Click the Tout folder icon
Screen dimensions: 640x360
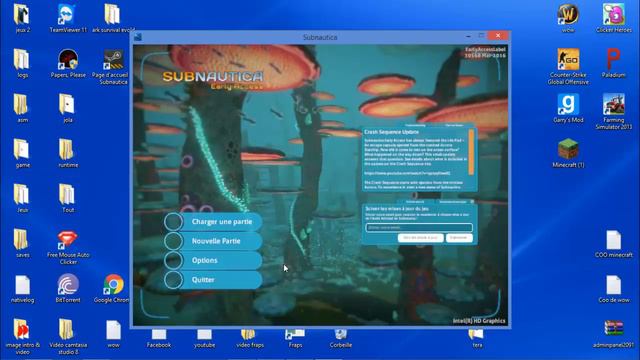point(67,194)
